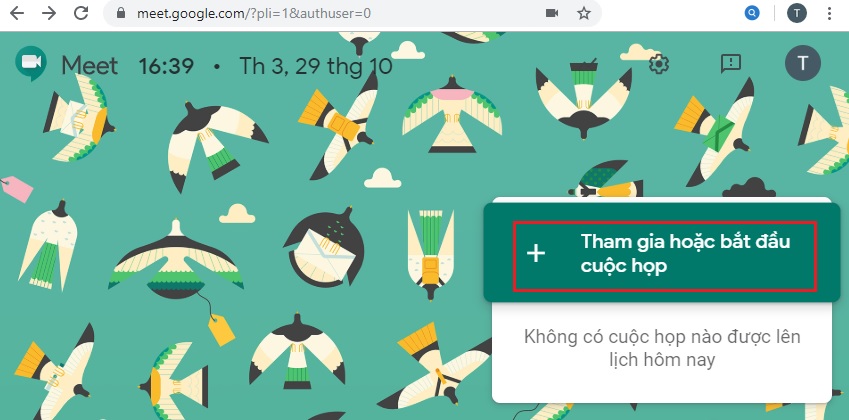Click the Meet title text
The width and height of the screenshot is (849, 420).
pos(89,66)
